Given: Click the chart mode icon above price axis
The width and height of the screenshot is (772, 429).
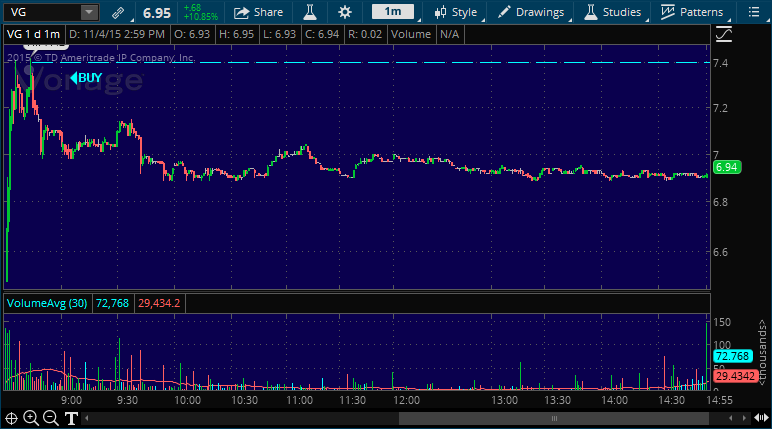Looking at the screenshot, I should [723, 34].
